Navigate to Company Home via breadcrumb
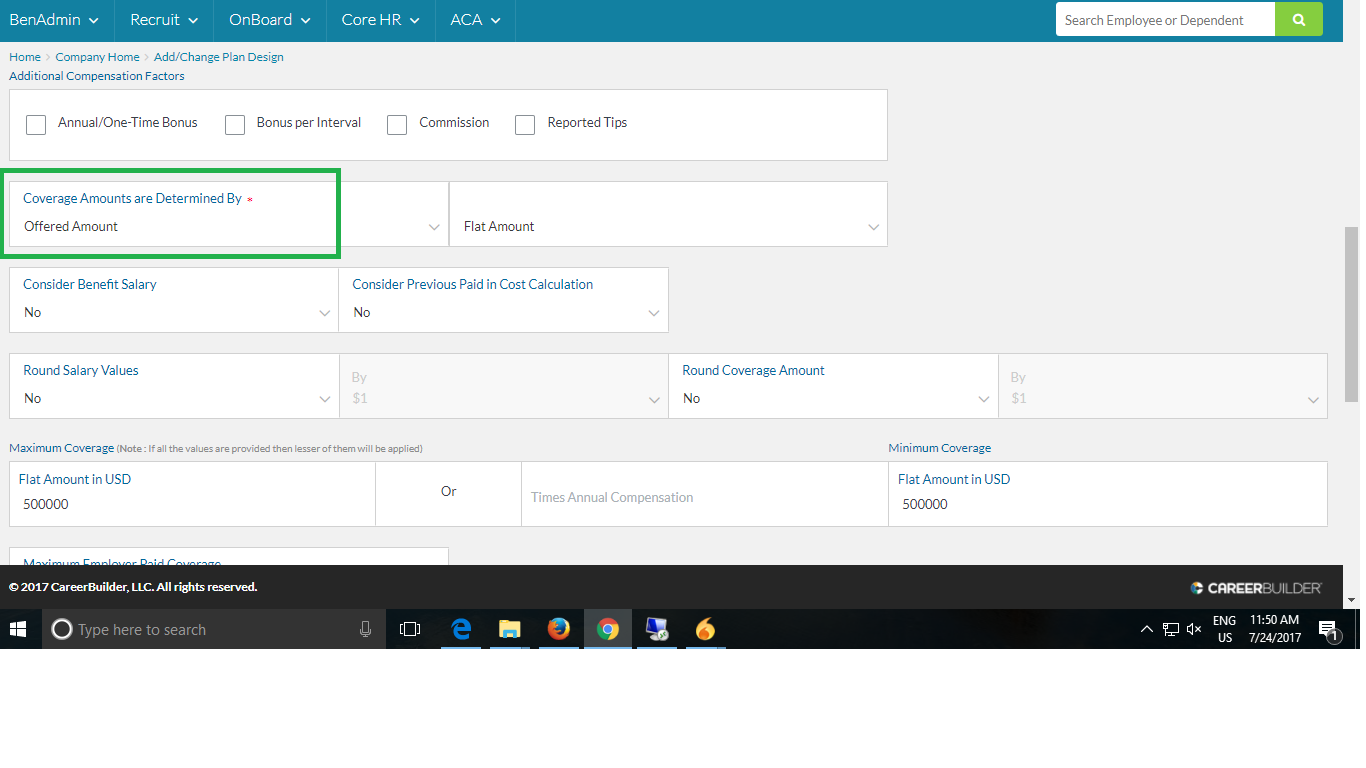 [97, 56]
